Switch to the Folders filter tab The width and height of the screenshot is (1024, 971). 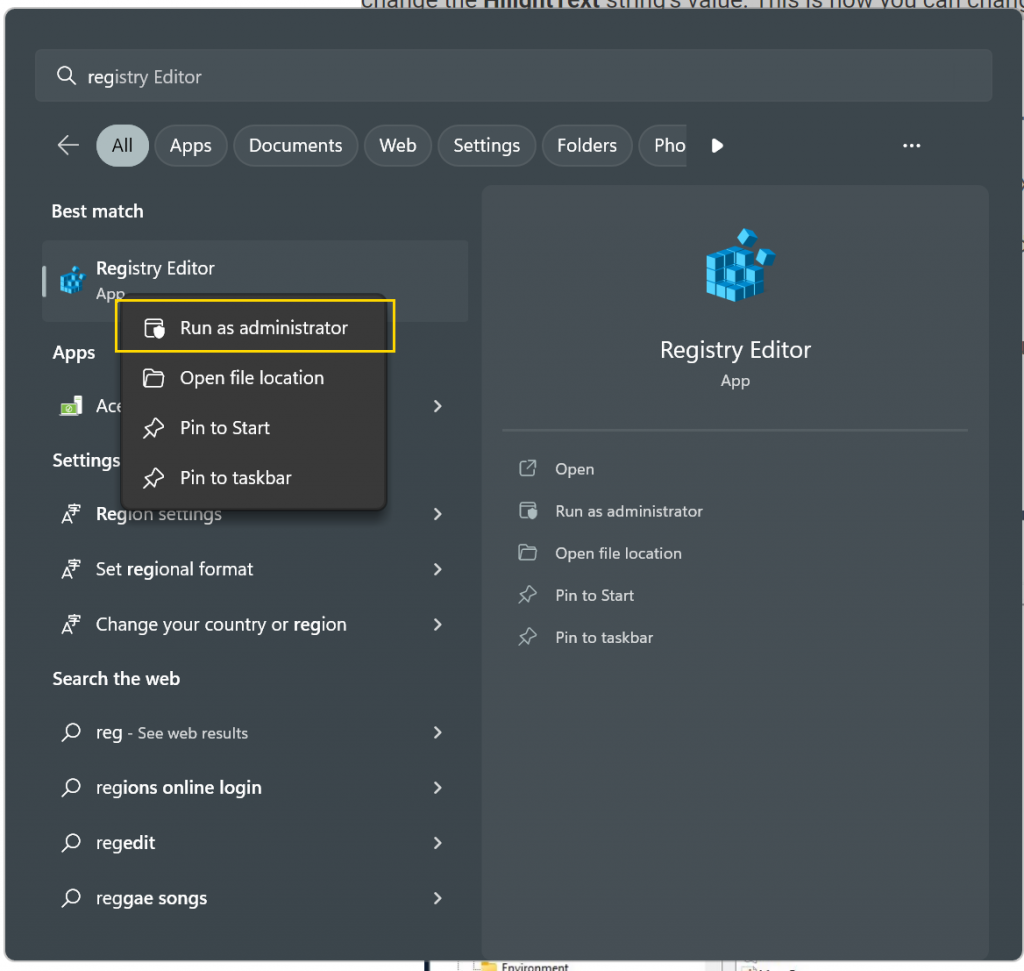click(586, 145)
